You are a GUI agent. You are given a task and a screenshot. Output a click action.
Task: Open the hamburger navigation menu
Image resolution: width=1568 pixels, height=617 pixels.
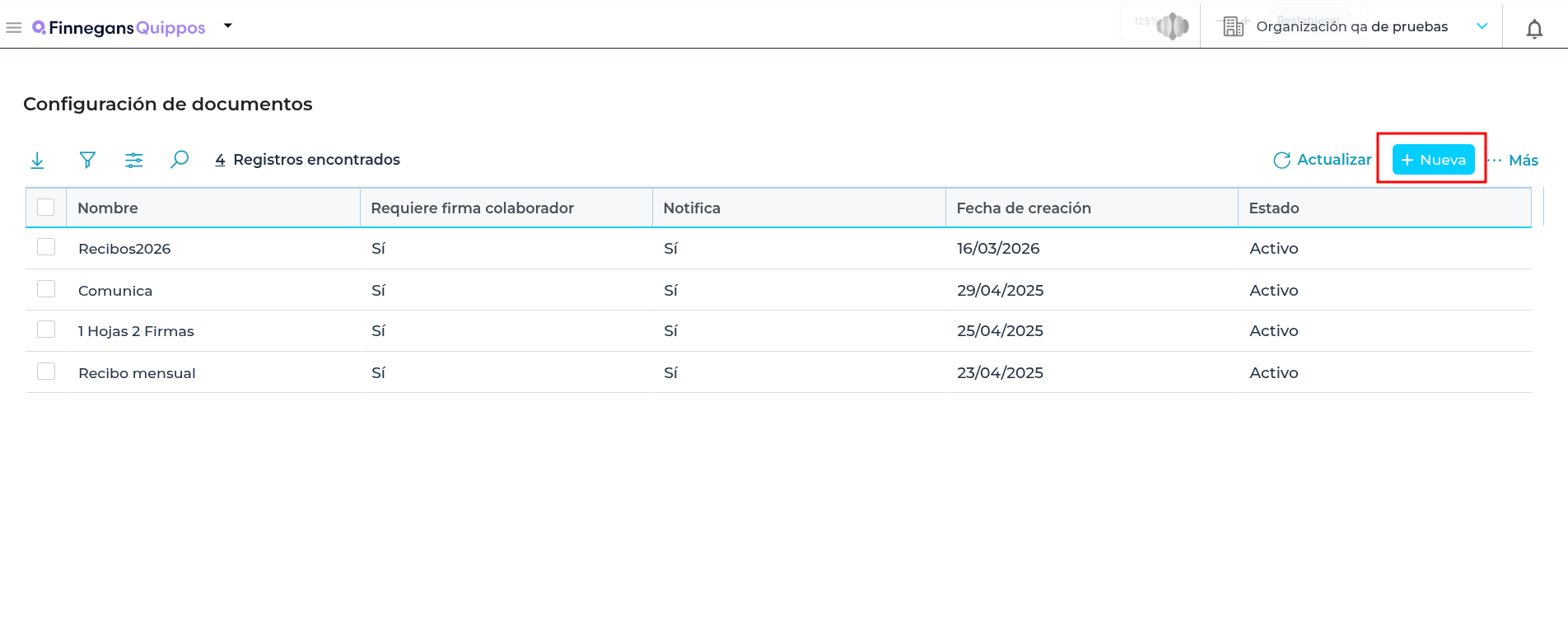(x=13, y=28)
